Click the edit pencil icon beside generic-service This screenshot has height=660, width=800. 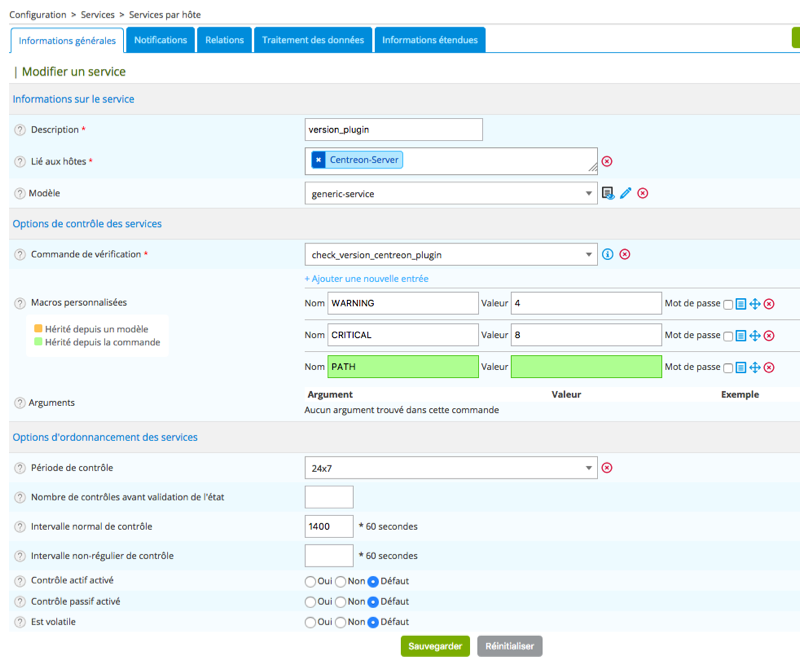coord(625,193)
